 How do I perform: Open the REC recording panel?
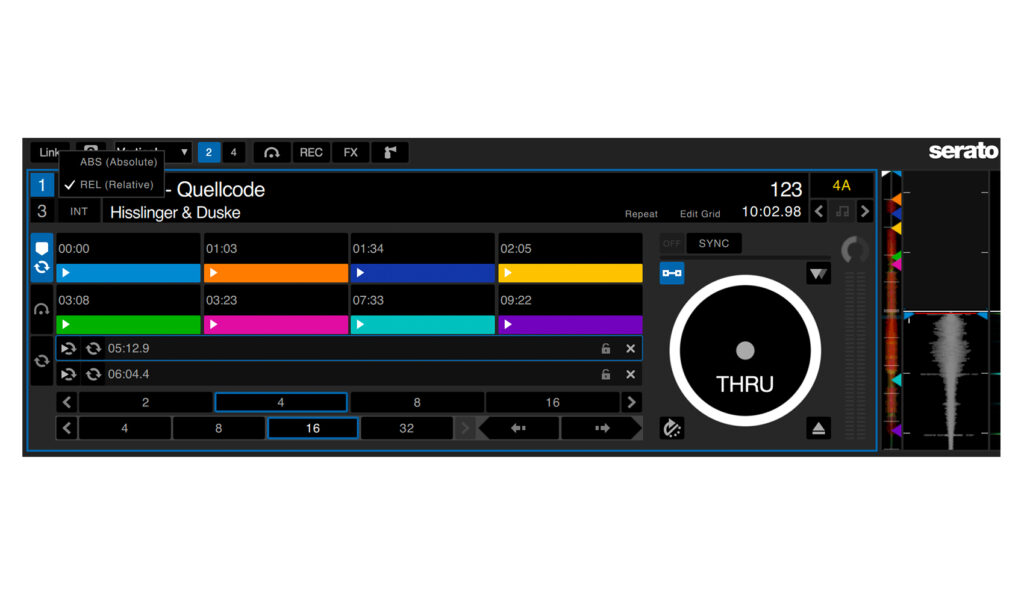[311, 152]
